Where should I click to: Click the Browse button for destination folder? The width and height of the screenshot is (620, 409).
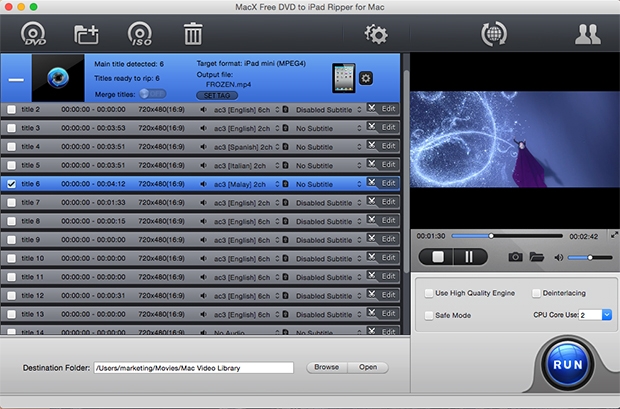click(x=326, y=367)
